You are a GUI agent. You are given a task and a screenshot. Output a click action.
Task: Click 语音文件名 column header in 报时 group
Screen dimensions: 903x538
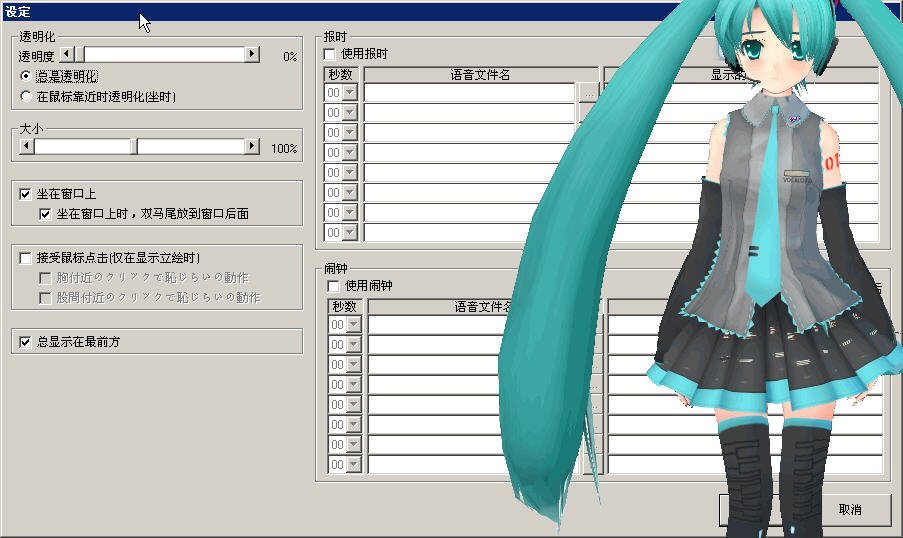pyautogui.click(x=481, y=75)
